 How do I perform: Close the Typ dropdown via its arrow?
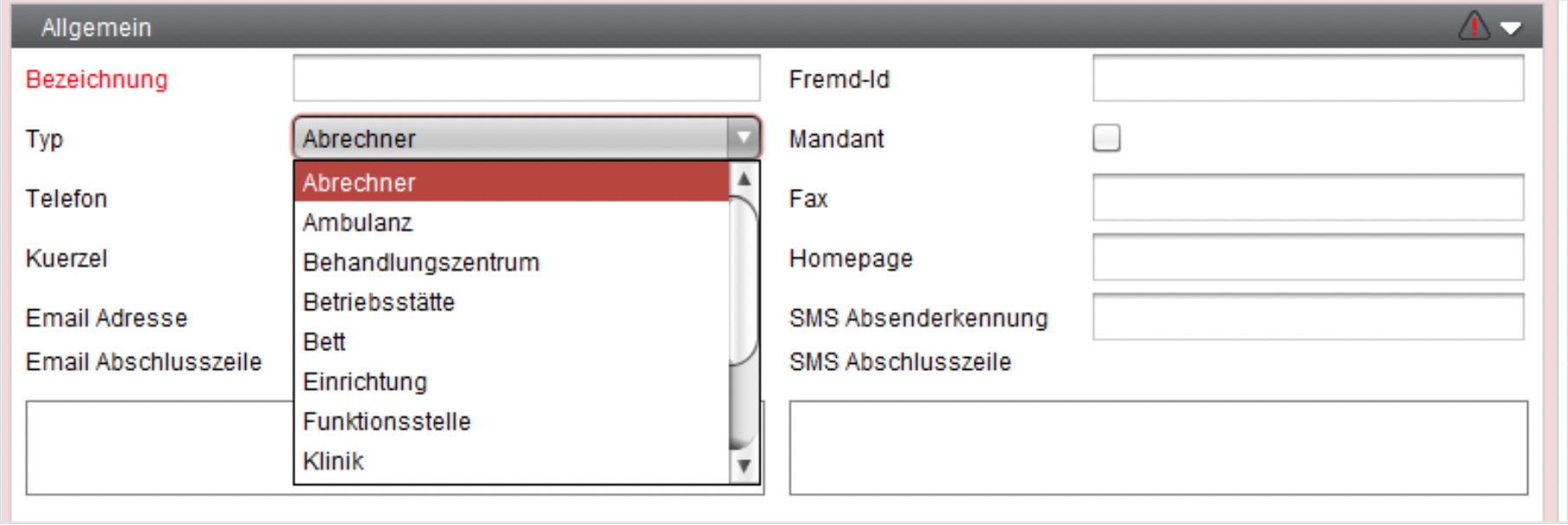pos(743,138)
